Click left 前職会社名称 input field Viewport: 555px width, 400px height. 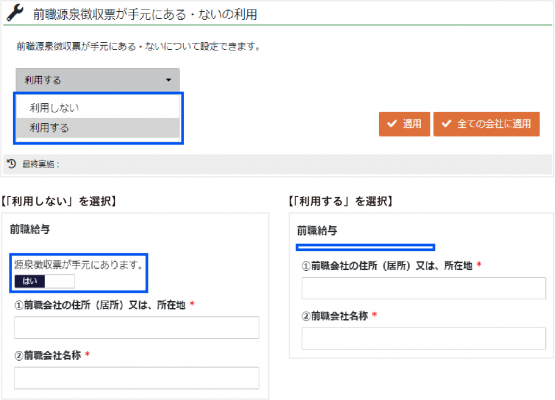tap(137, 378)
